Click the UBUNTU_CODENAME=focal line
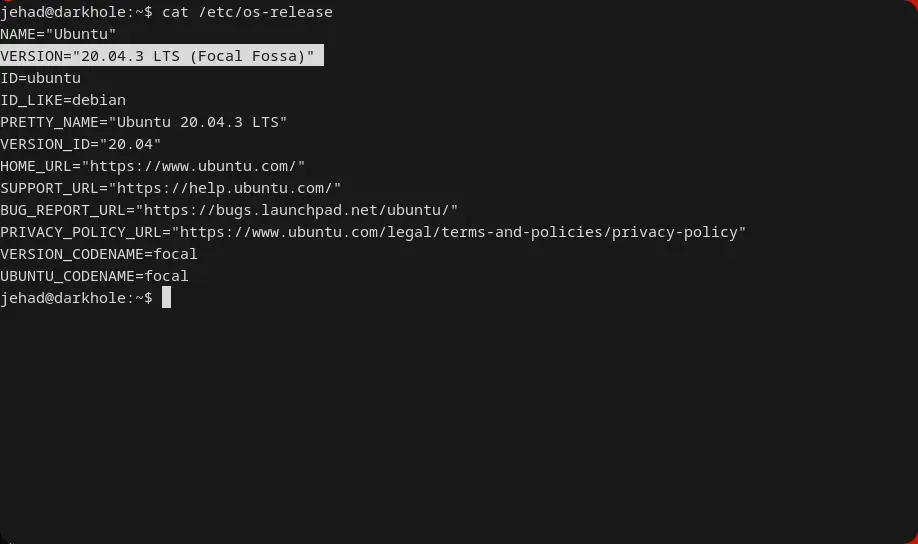 (x=94, y=276)
